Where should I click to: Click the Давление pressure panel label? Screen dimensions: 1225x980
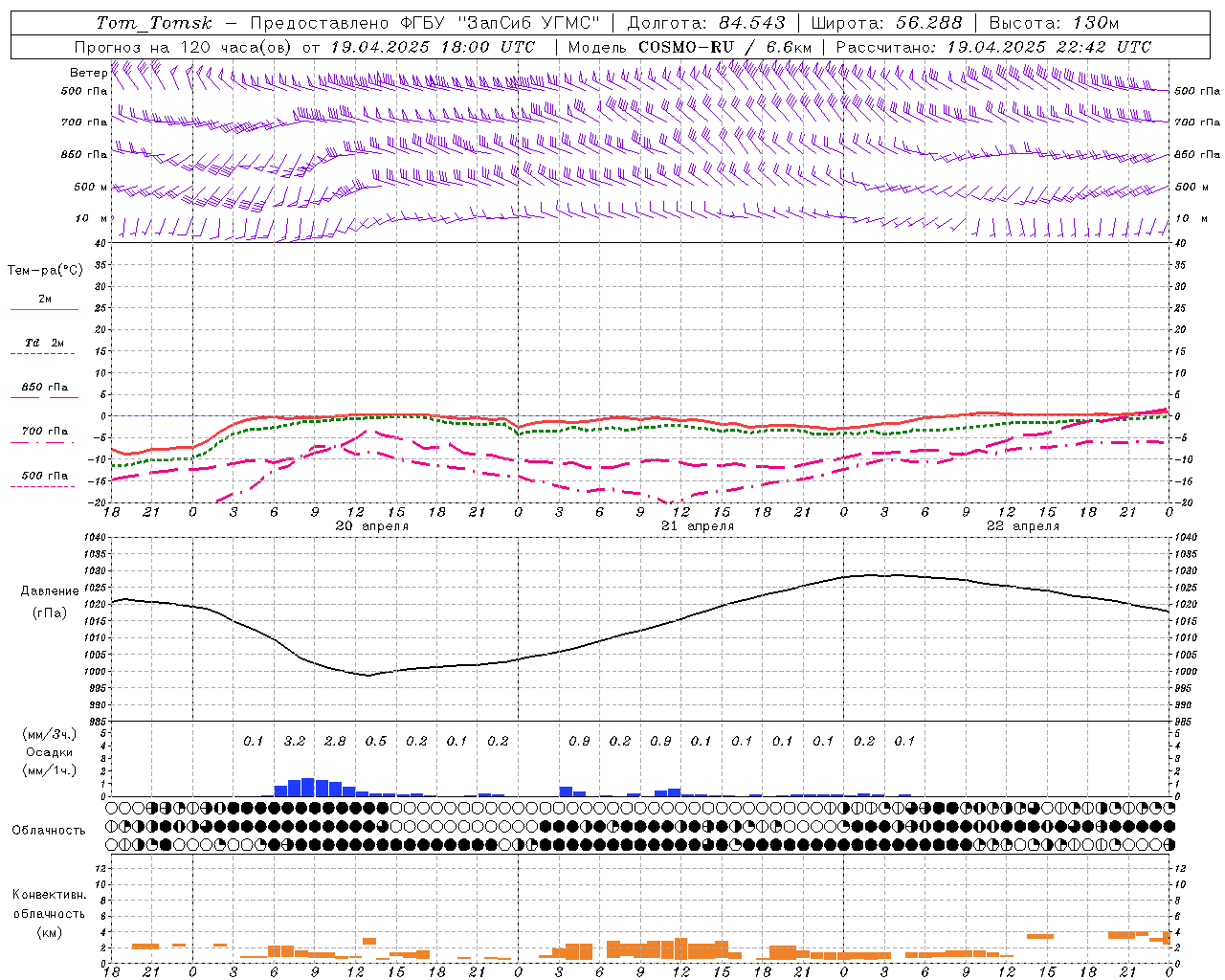(x=50, y=591)
